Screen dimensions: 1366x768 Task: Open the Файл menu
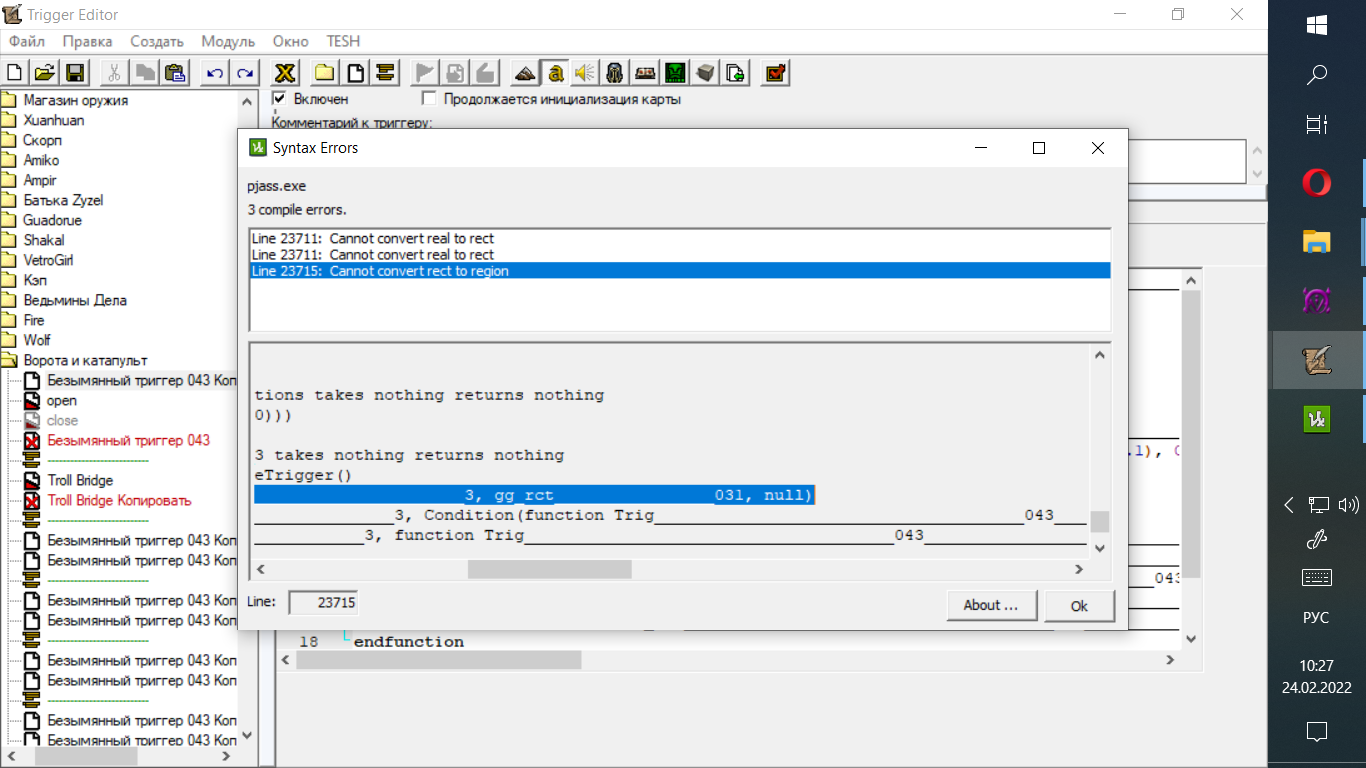click(27, 42)
